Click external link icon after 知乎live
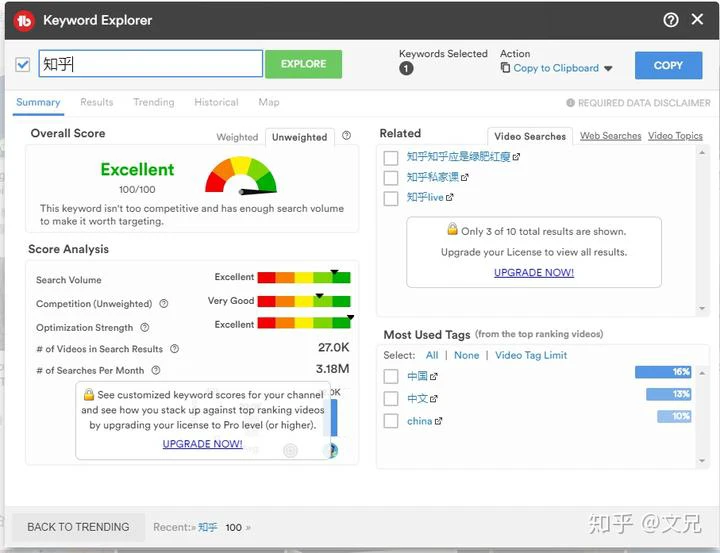Image resolution: width=720 pixels, height=553 pixels. click(x=450, y=198)
